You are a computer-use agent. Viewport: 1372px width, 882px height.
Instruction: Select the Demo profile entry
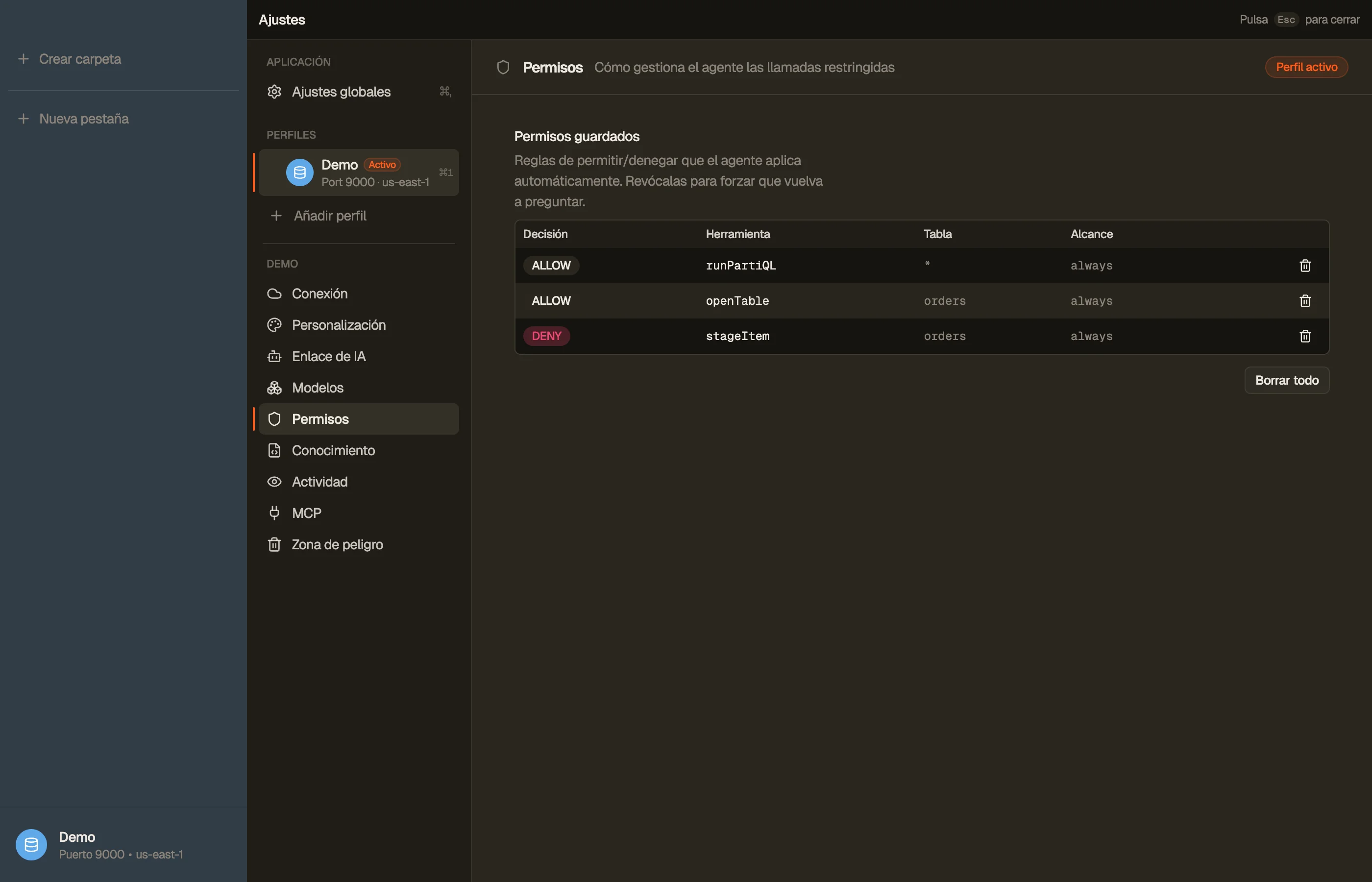[359, 172]
